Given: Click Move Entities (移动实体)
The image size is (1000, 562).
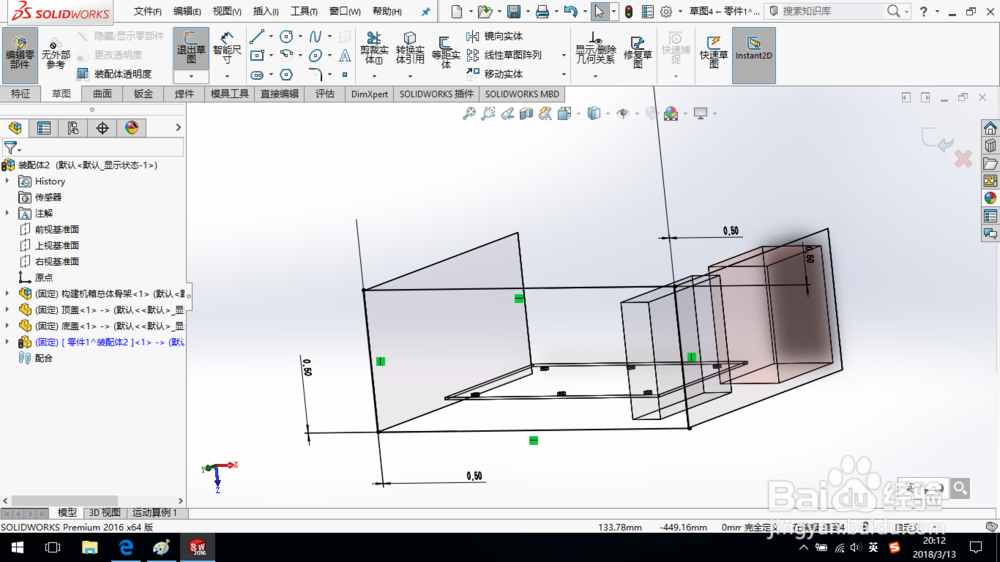Looking at the screenshot, I should click(495, 74).
